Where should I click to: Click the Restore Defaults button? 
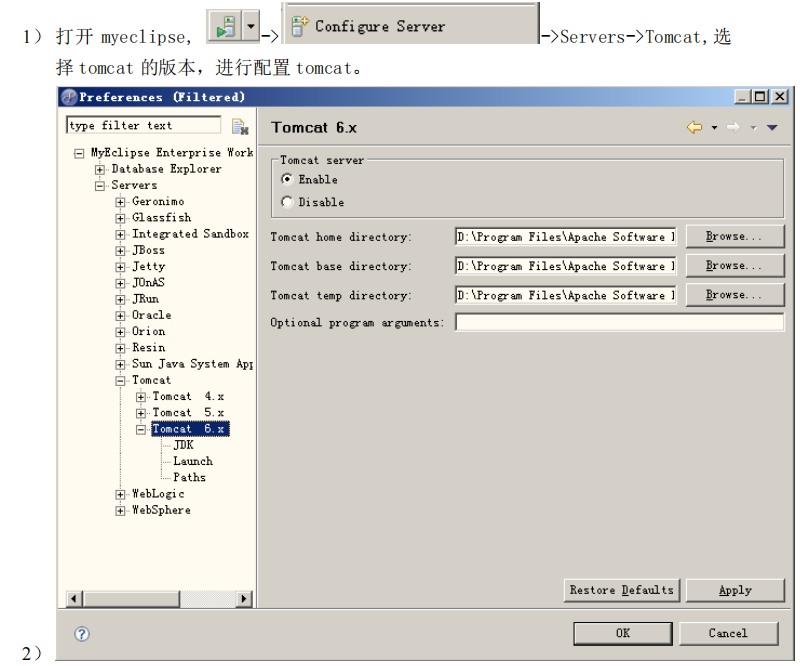click(622, 590)
